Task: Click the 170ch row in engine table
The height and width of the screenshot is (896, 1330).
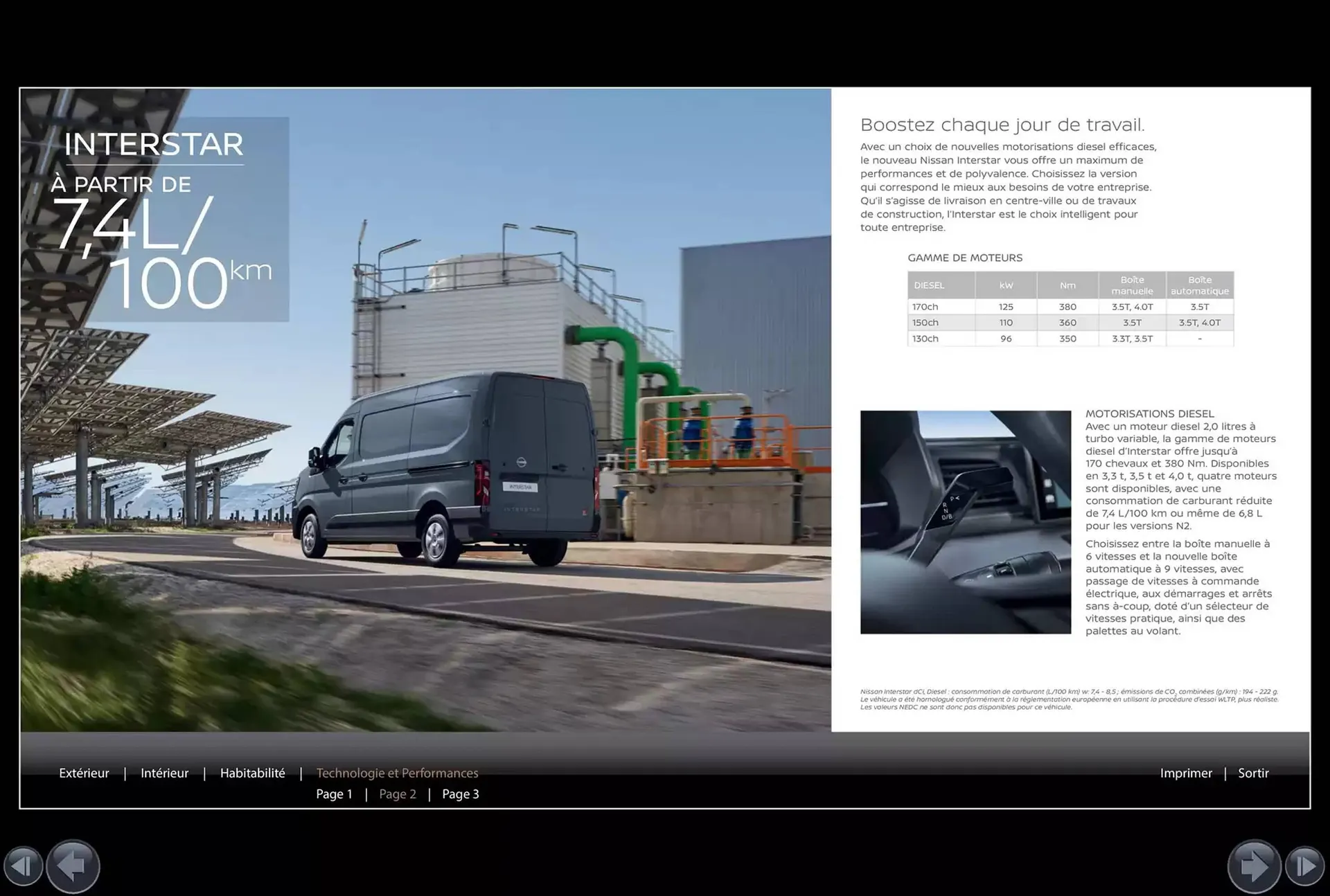Action: 925,307
